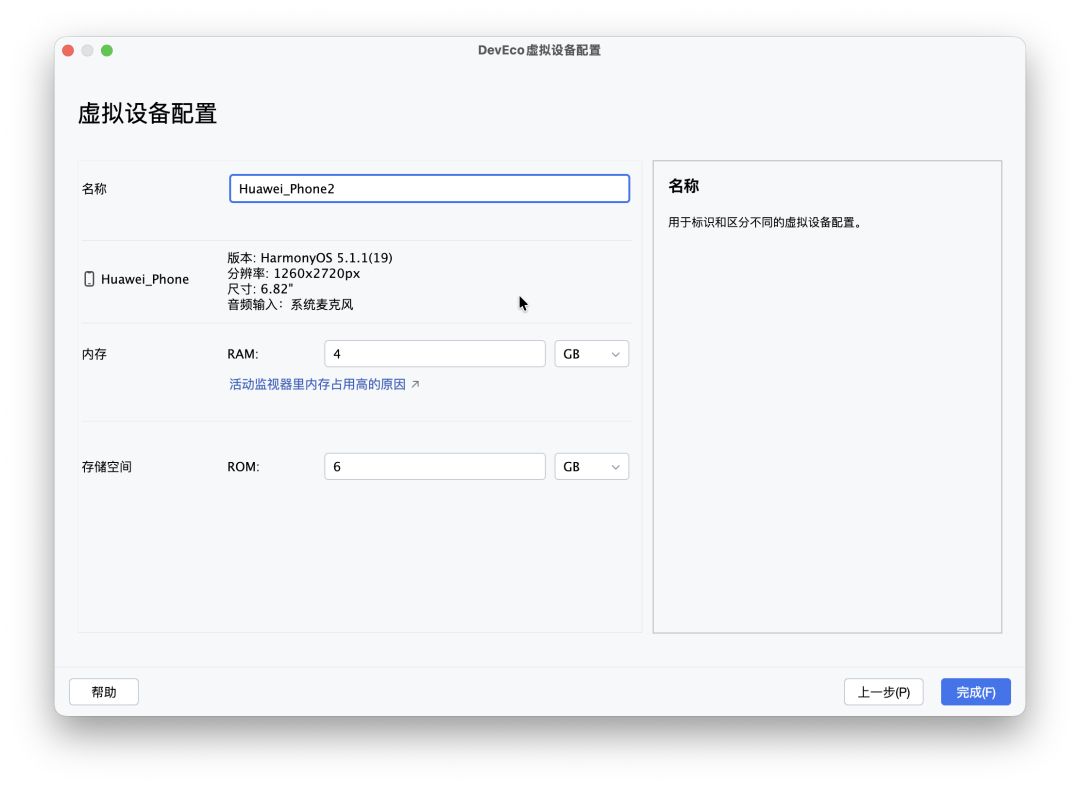Click the 存储空间 storage label

pos(107,467)
